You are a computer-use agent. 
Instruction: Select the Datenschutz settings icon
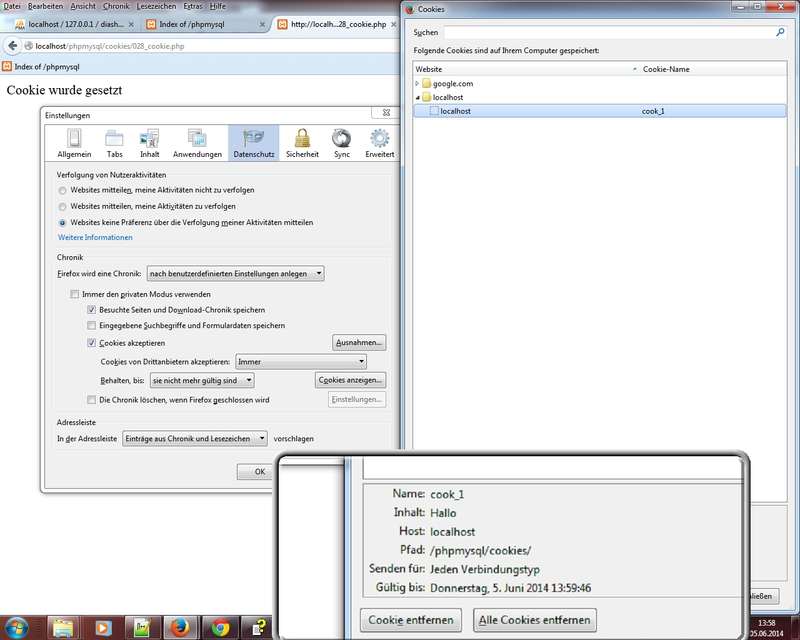[254, 143]
